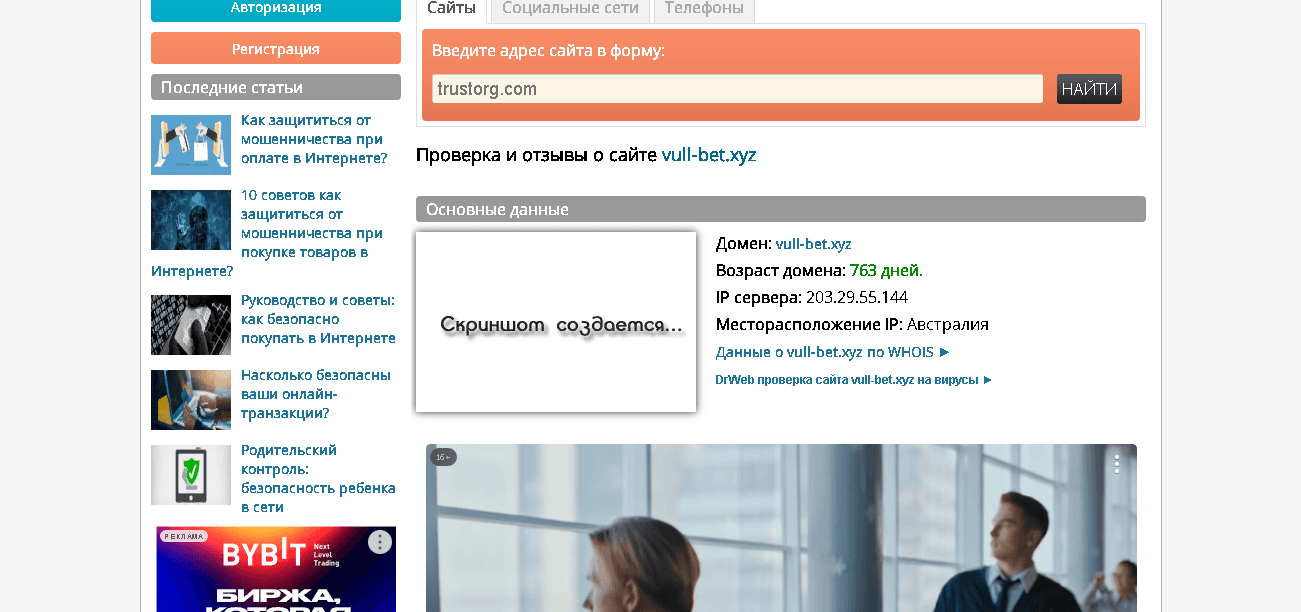Switch to the Социальные сети tab
The height and width of the screenshot is (612, 1301).
tap(568, 9)
